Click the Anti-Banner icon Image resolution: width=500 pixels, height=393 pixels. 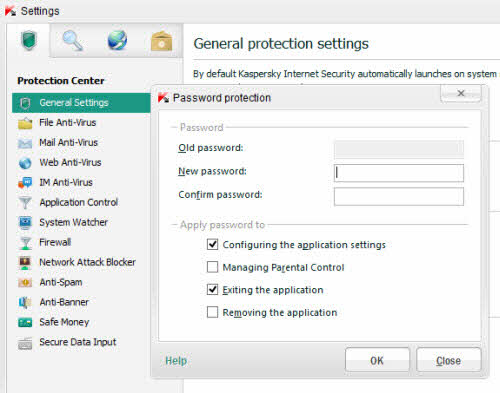(25, 302)
